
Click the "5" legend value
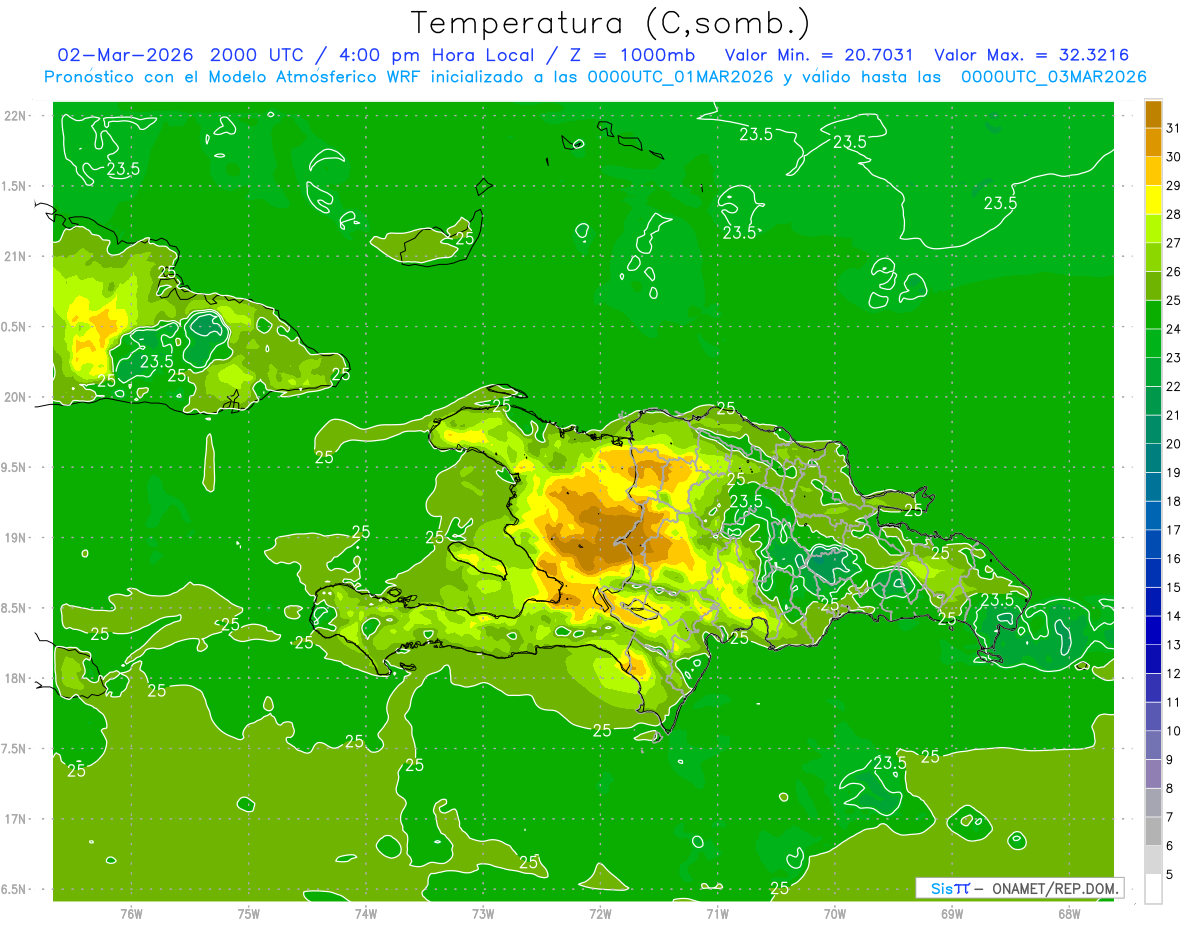coord(1170,875)
